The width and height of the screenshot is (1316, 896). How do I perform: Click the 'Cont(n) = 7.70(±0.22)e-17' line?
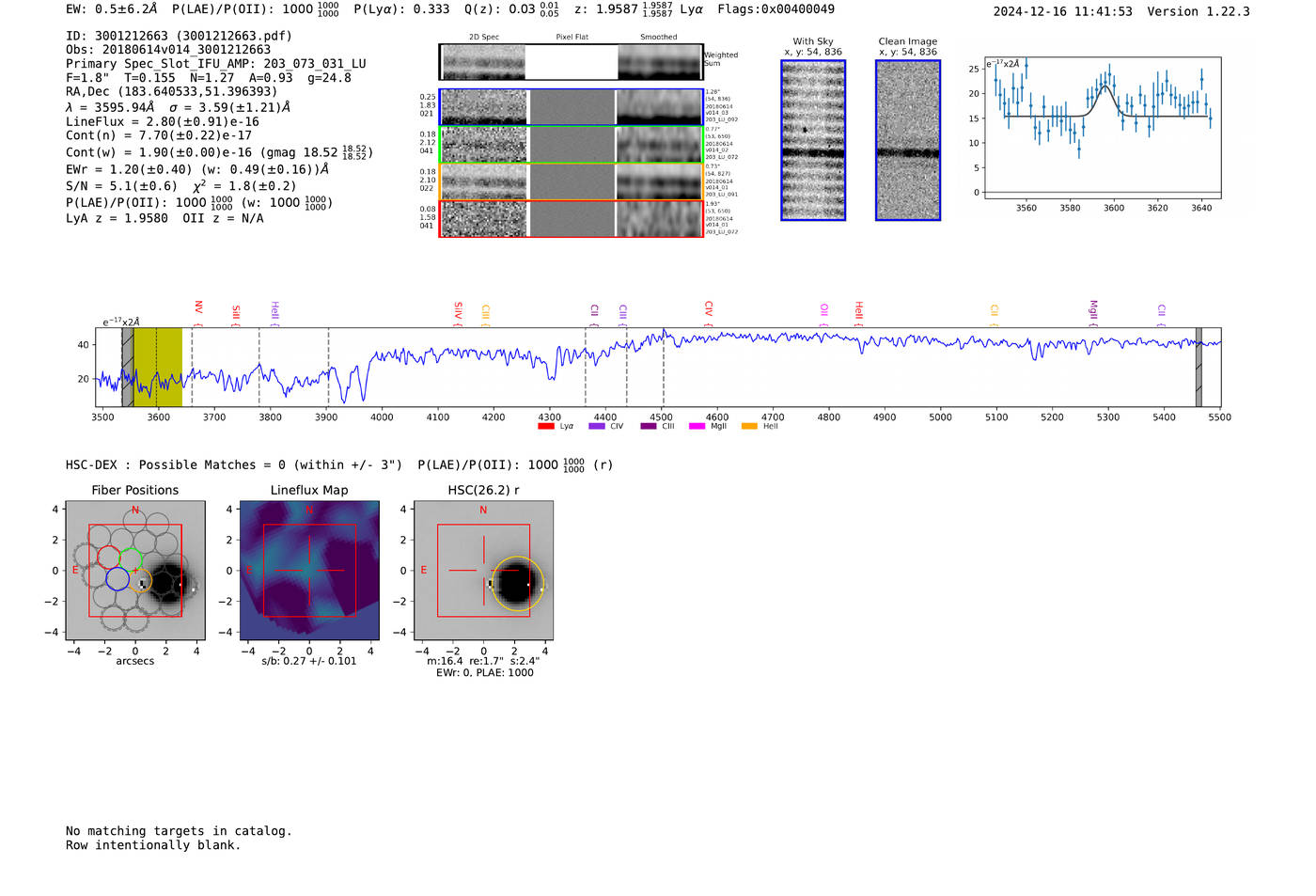point(159,135)
